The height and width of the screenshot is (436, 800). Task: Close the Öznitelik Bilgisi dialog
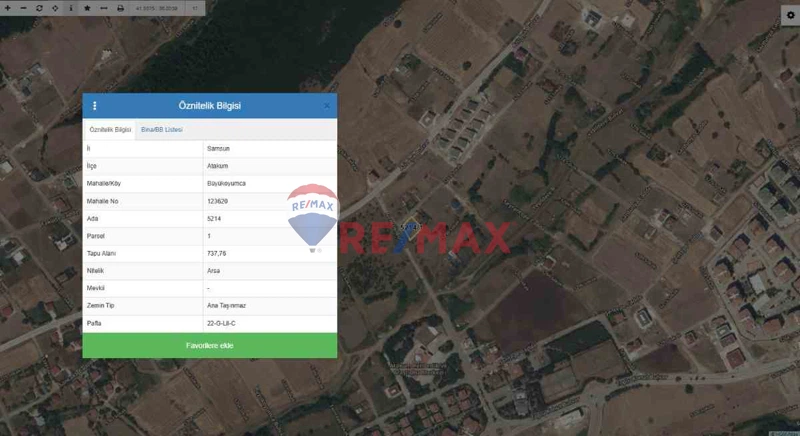click(x=327, y=106)
